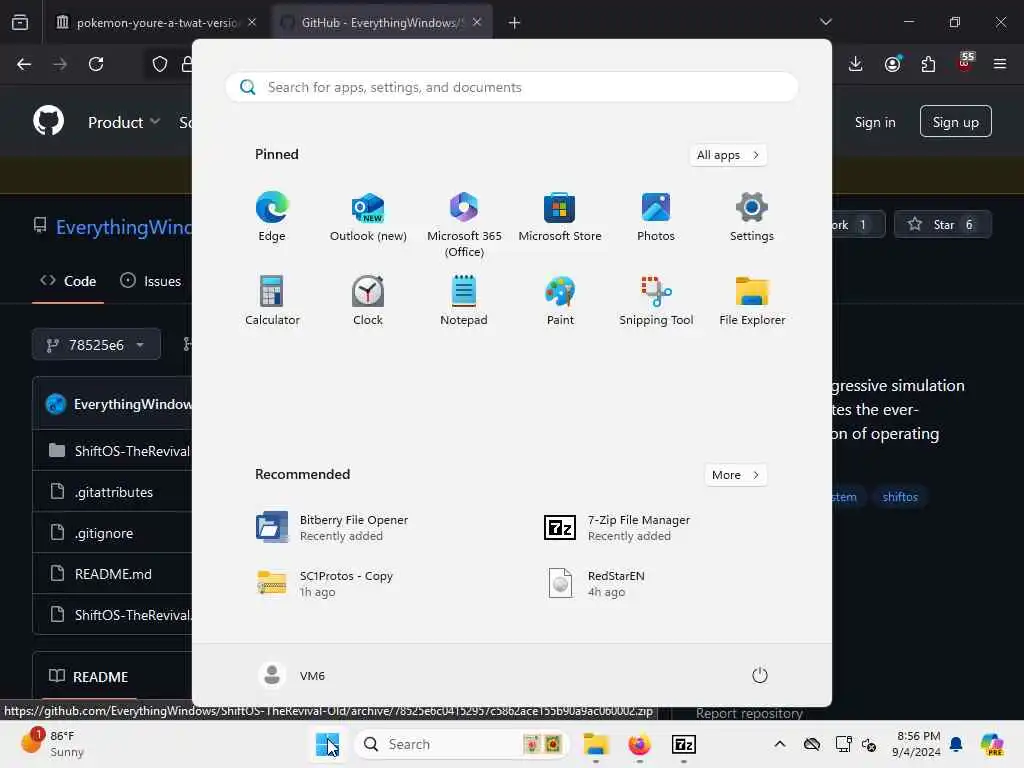Viewport: 1024px width, 768px height.
Task: List all tabs dropdown arrow
Action: click(825, 22)
